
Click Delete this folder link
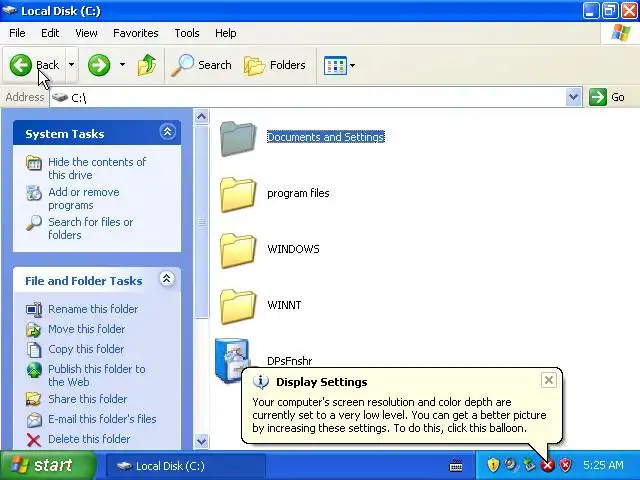[89, 439]
